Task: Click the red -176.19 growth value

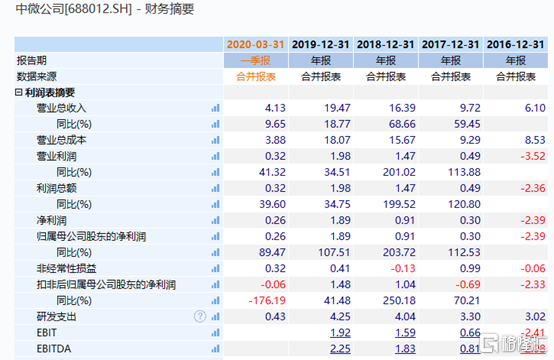Action: pyautogui.click(x=267, y=301)
